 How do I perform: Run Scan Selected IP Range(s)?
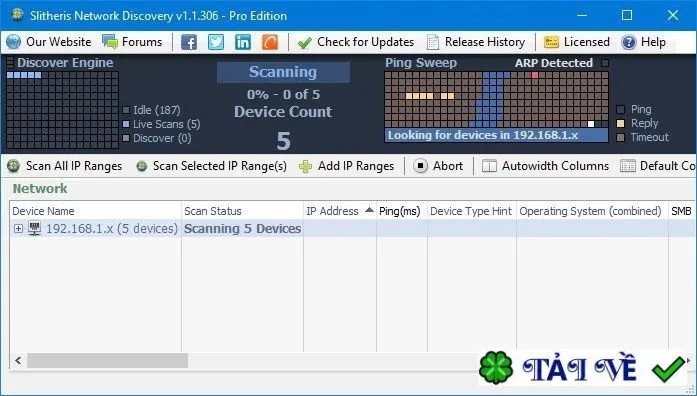212,166
